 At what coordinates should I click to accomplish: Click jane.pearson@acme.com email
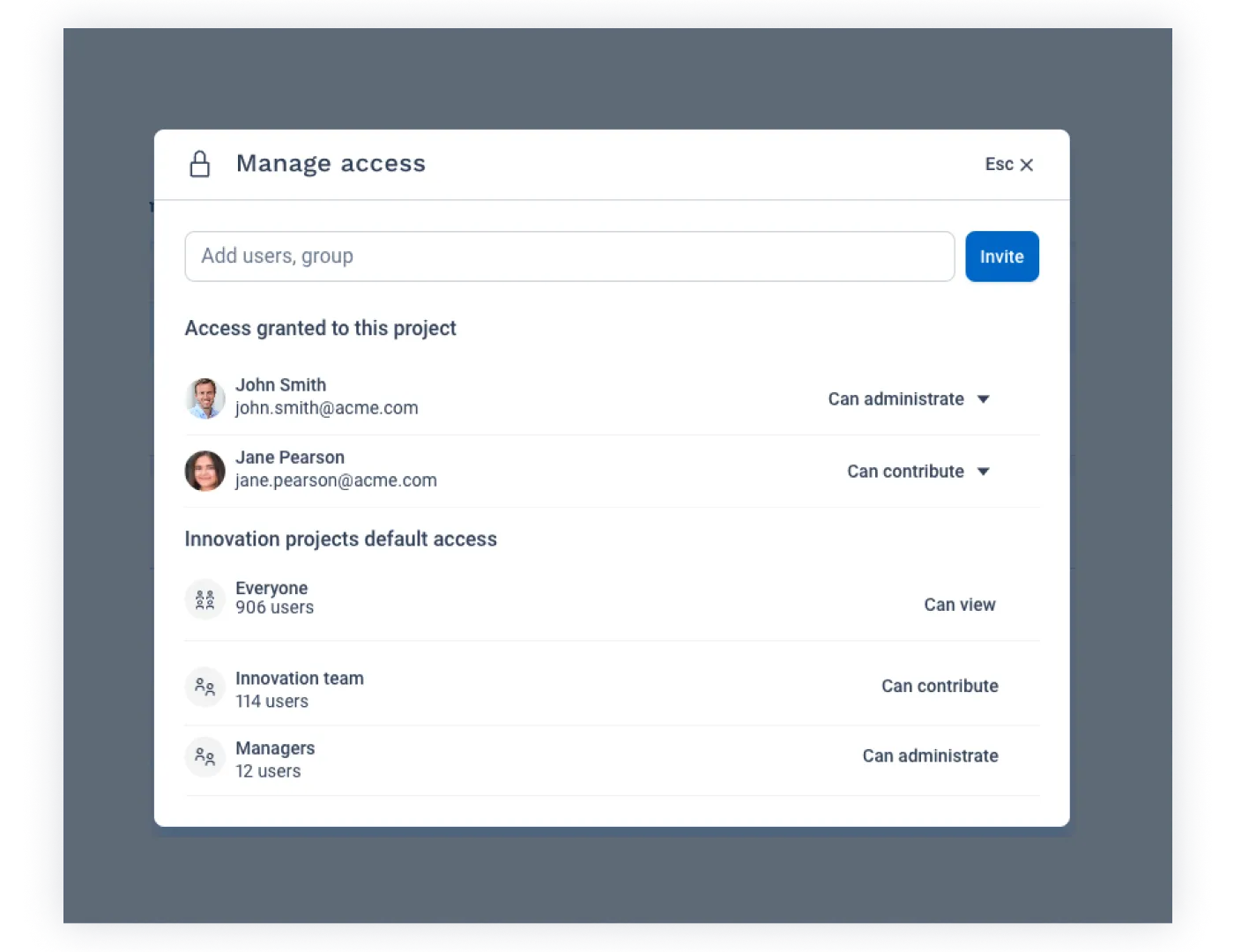pyautogui.click(x=336, y=480)
